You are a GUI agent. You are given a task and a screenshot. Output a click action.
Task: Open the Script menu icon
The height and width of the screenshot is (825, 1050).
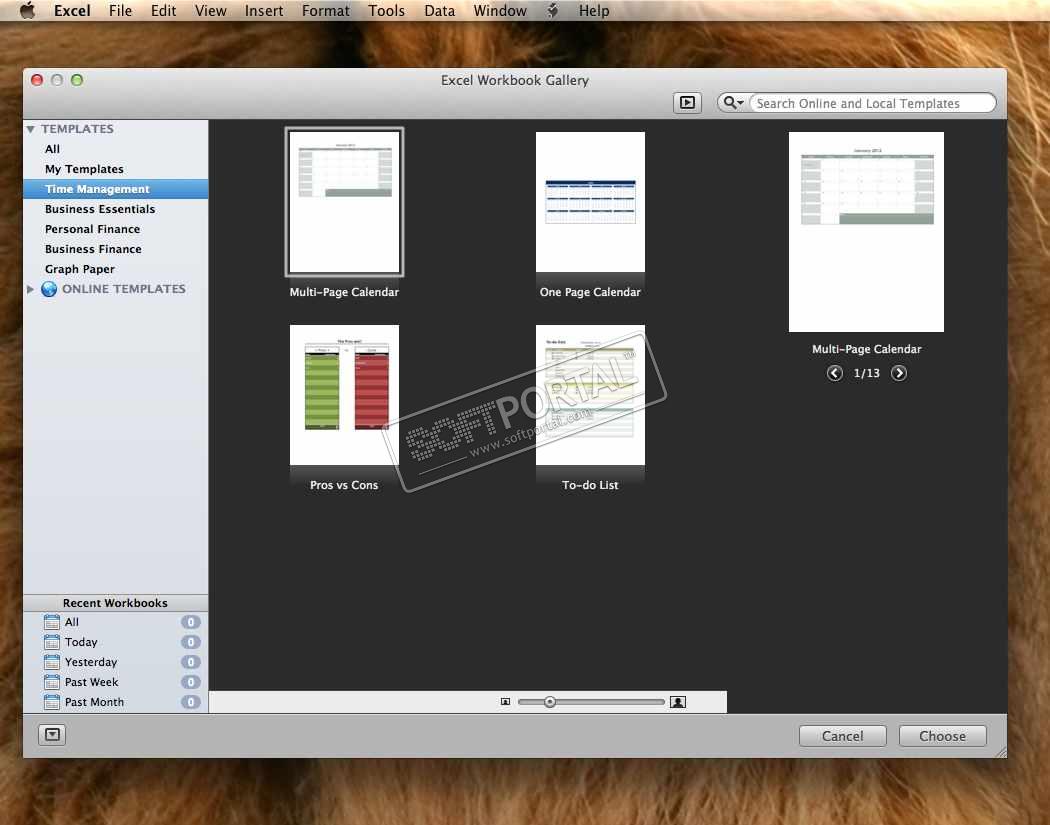[552, 11]
